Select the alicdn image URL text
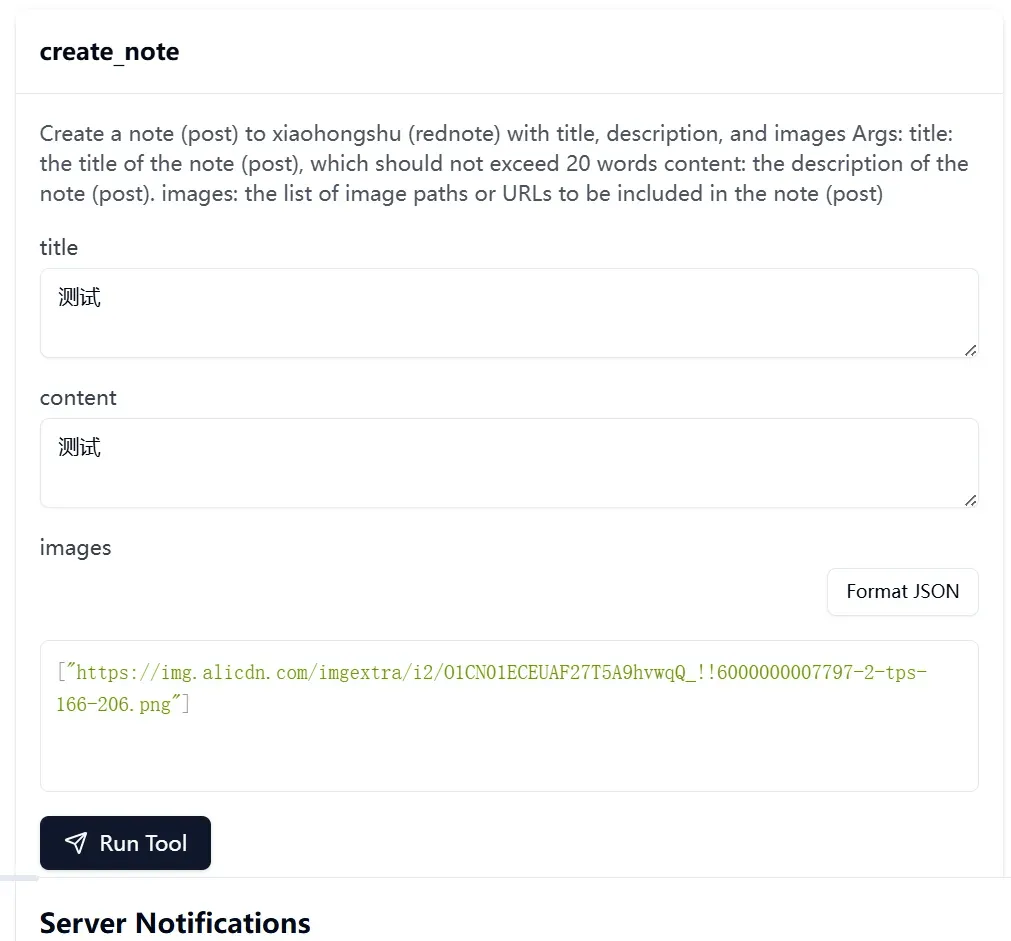The image size is (1011, 941). (491, 688)
